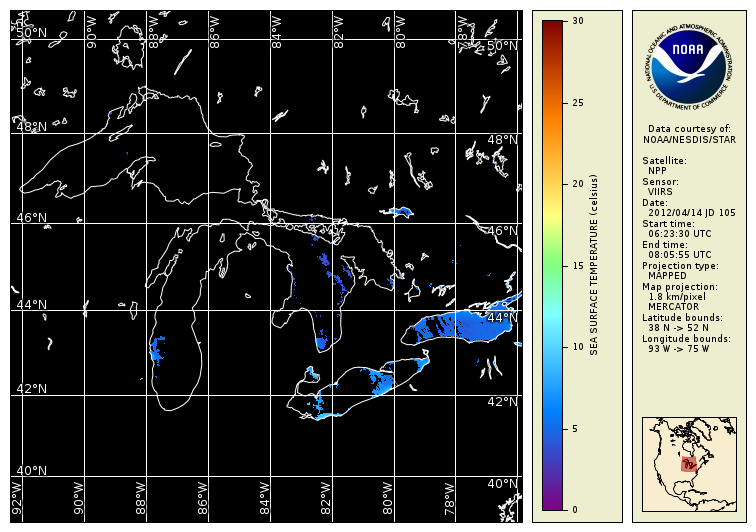Screen dimensions: 756x532
Task: Click the NOAA circular logo
Action: click(688, 67)
